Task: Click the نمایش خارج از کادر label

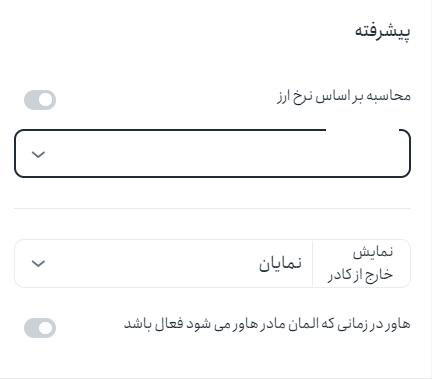Action: point(360,263)
